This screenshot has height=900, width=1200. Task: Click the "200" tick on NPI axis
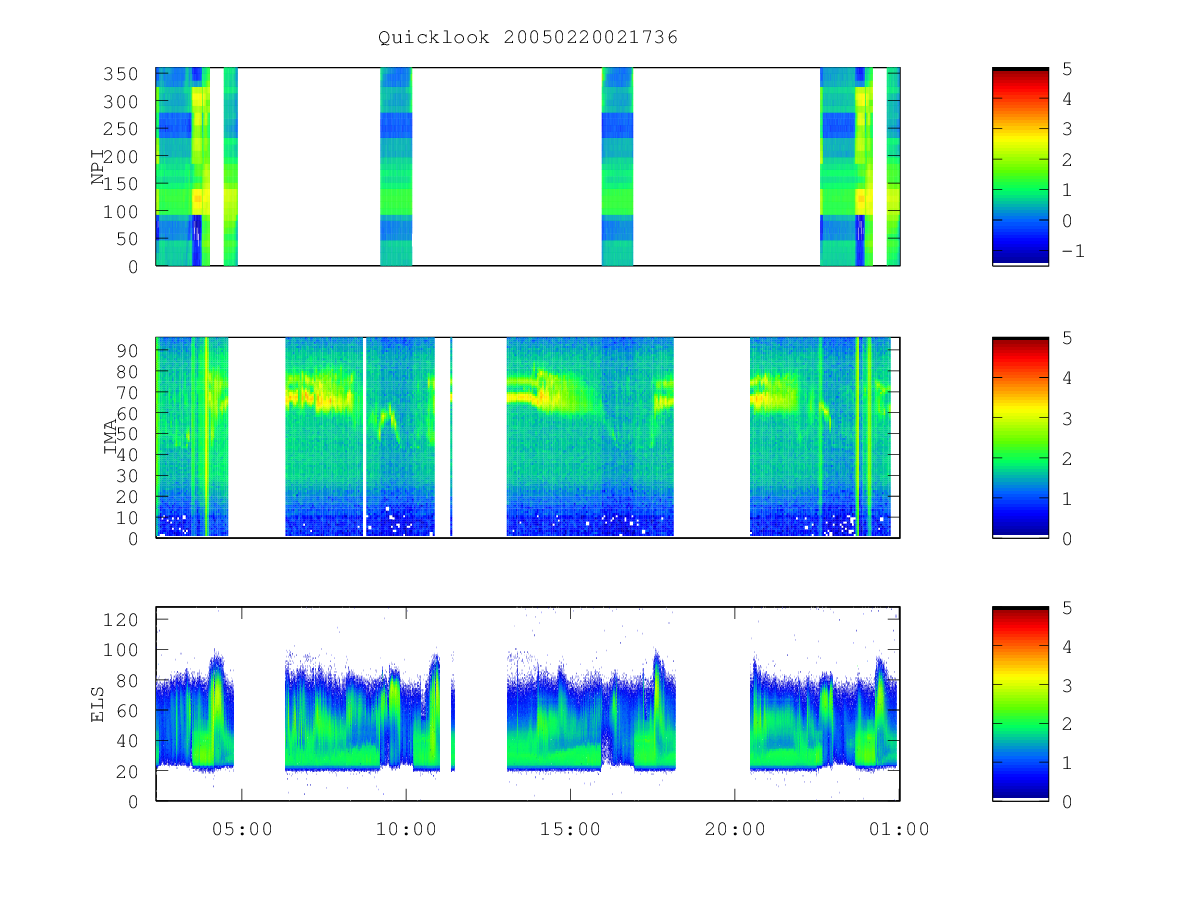pos(122,157)
